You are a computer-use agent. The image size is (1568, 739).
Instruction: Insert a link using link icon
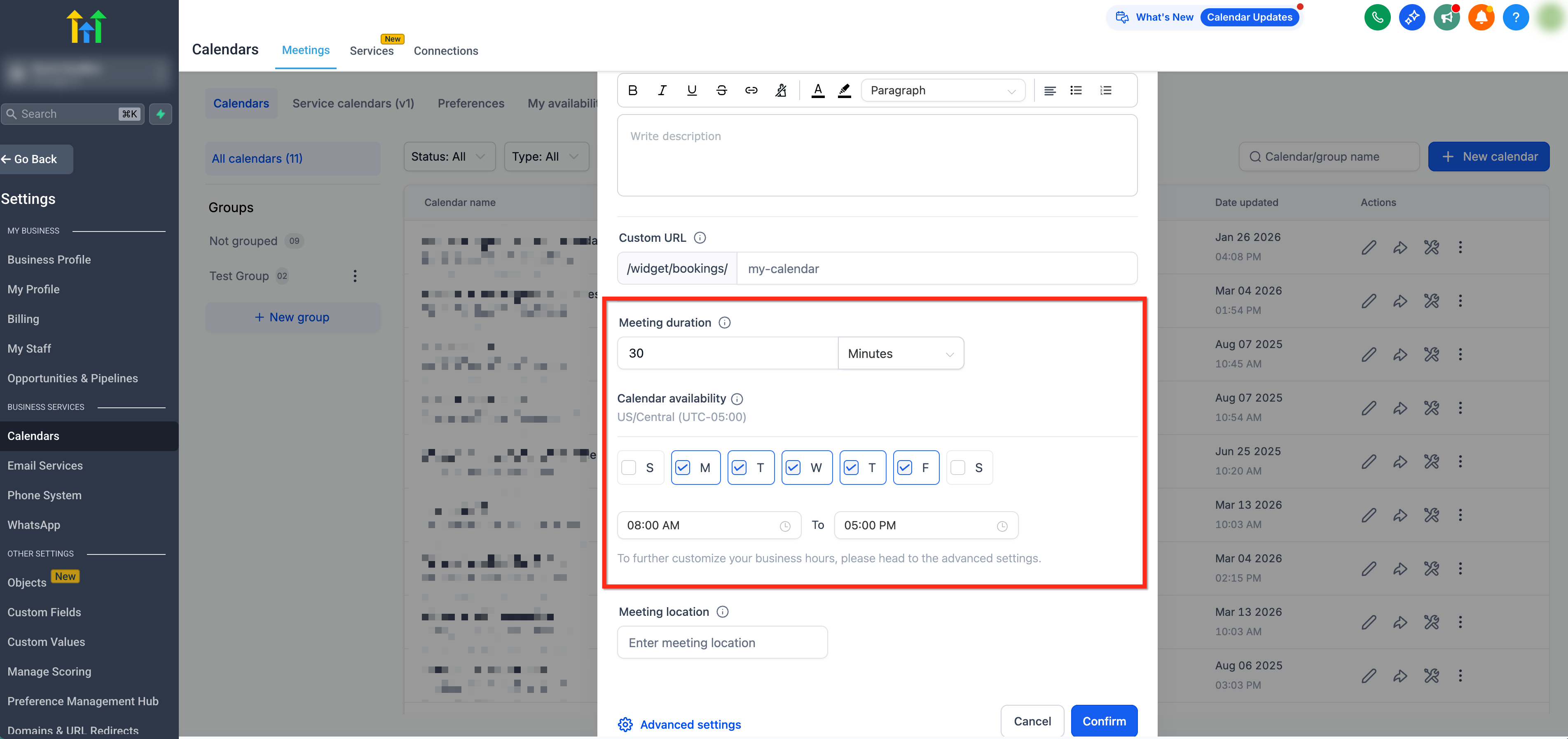[x=751, y=90]
